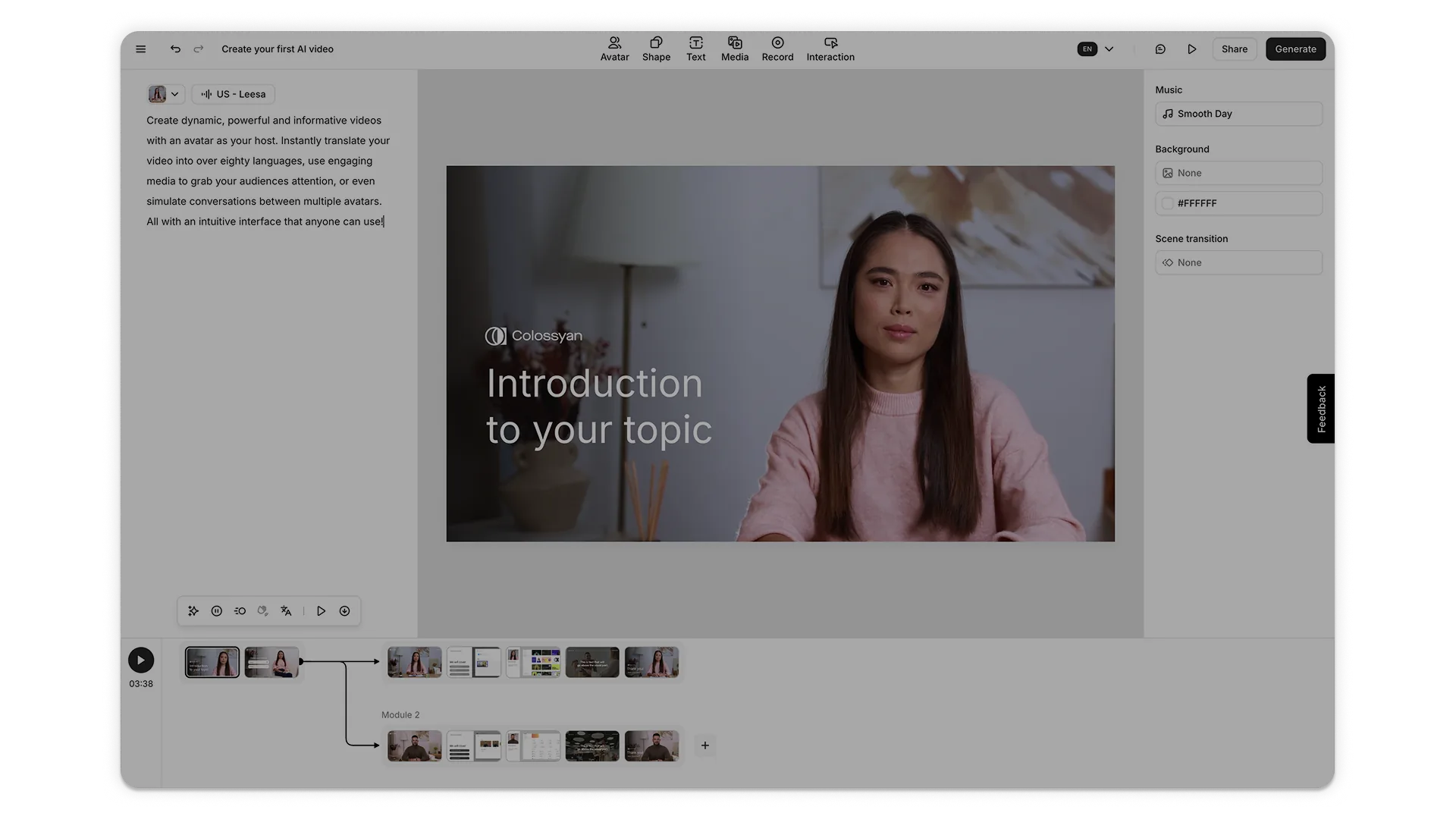
Task: Insert a pause in the script
Action: point(216,610)
